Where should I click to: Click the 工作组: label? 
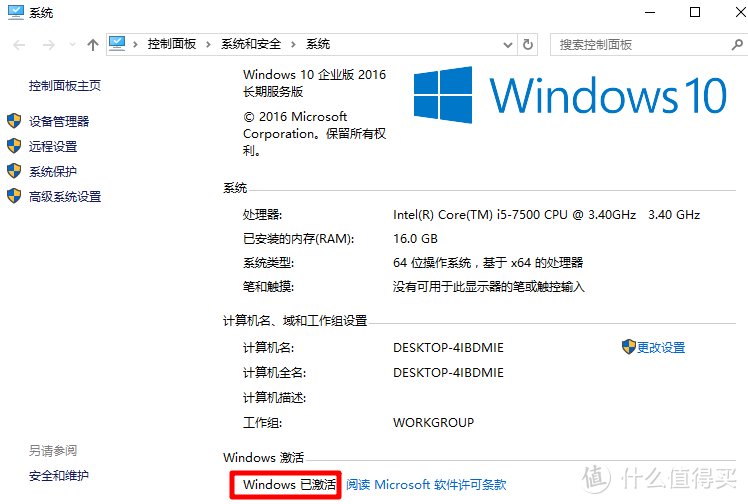pyautogui.click(x=262, y=422)
